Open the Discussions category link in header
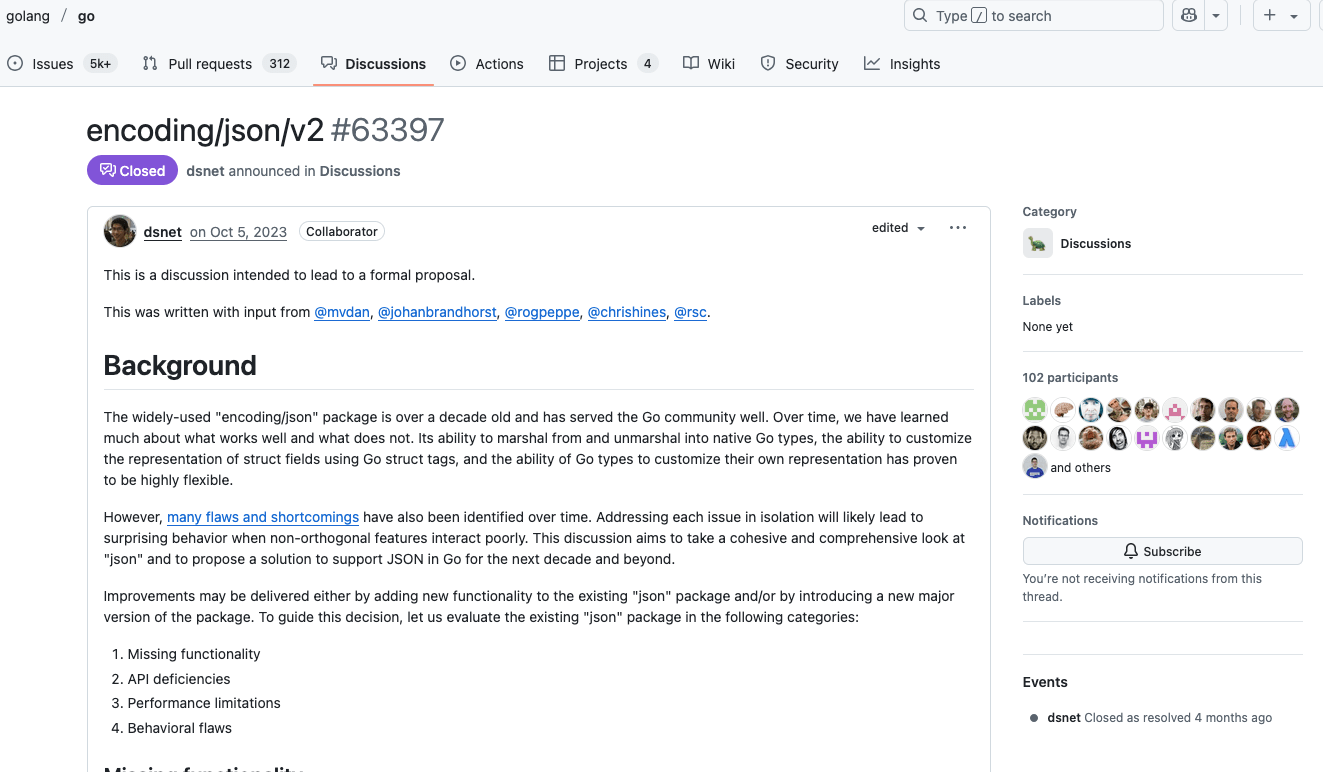 pos(360,171)
